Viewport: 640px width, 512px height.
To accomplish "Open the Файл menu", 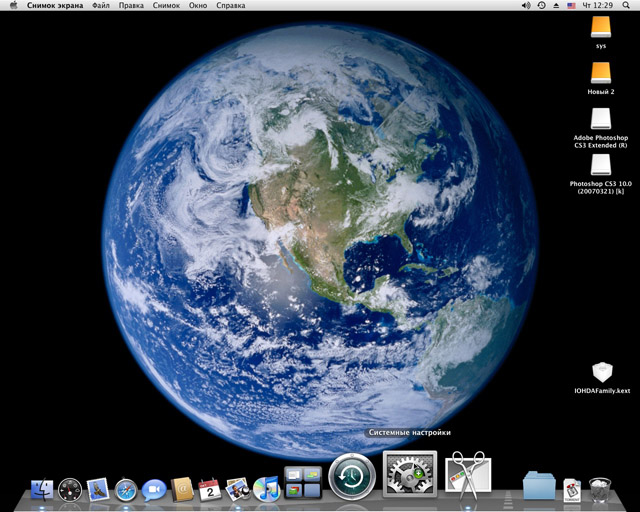I will click(x=101, y=6).
